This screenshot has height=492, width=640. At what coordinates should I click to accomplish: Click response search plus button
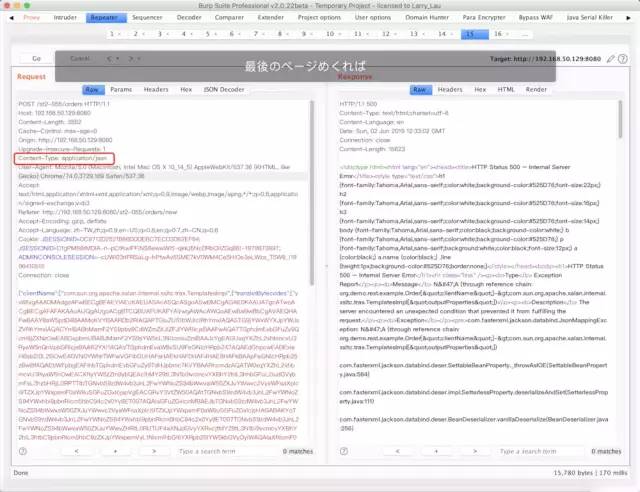click(x=436, y=451)
